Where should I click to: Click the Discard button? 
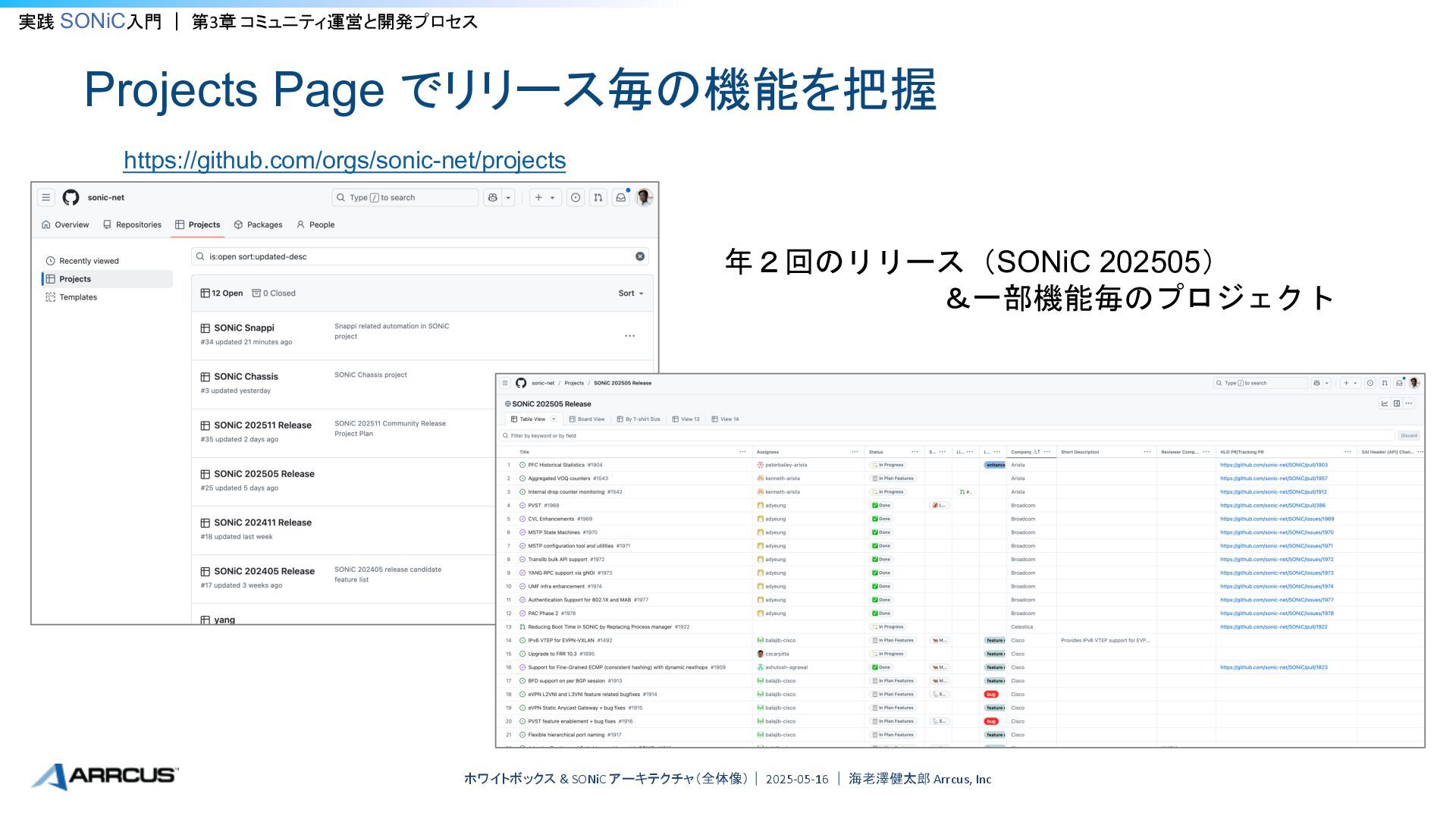click(x=1408, y=436)
